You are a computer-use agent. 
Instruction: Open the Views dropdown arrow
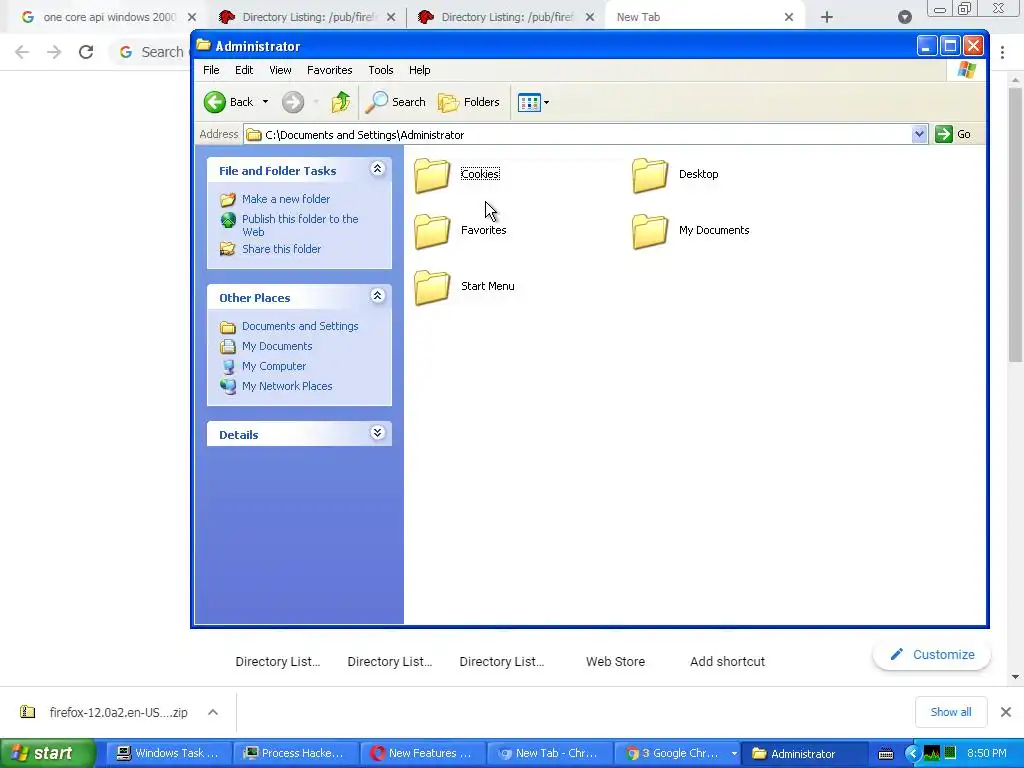(x=547, y=103)
